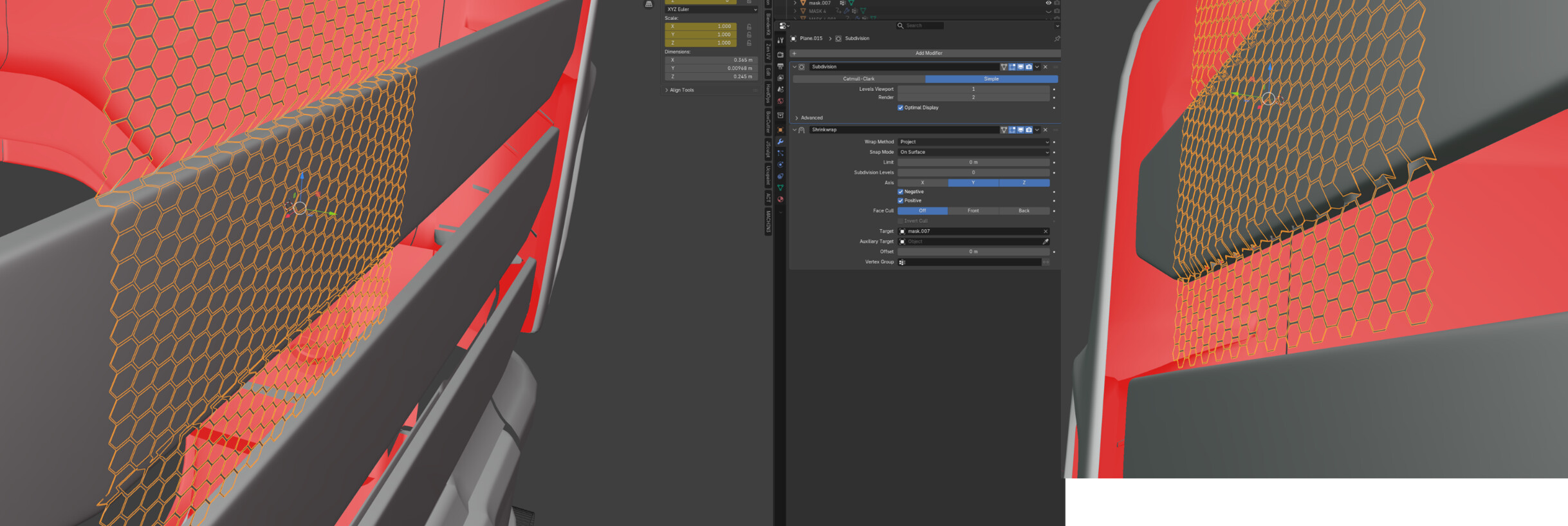The width and height of the screenshot is (1568, 526).
Task: Open the Render properties tab icon
Action: point(780,55)
